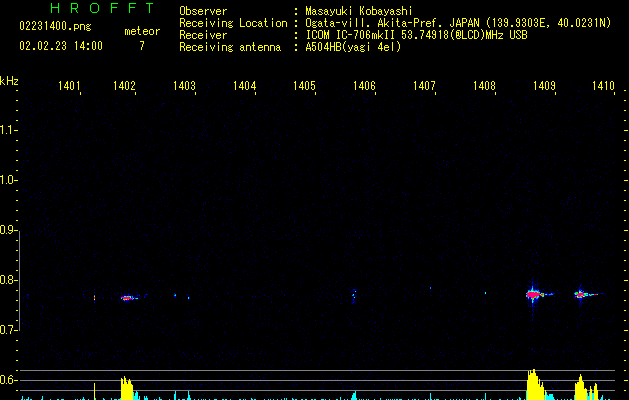Screen dimensions: 629x400
Task: Click the 0.8 kHz frequency label
Action: tap(8, 280)
